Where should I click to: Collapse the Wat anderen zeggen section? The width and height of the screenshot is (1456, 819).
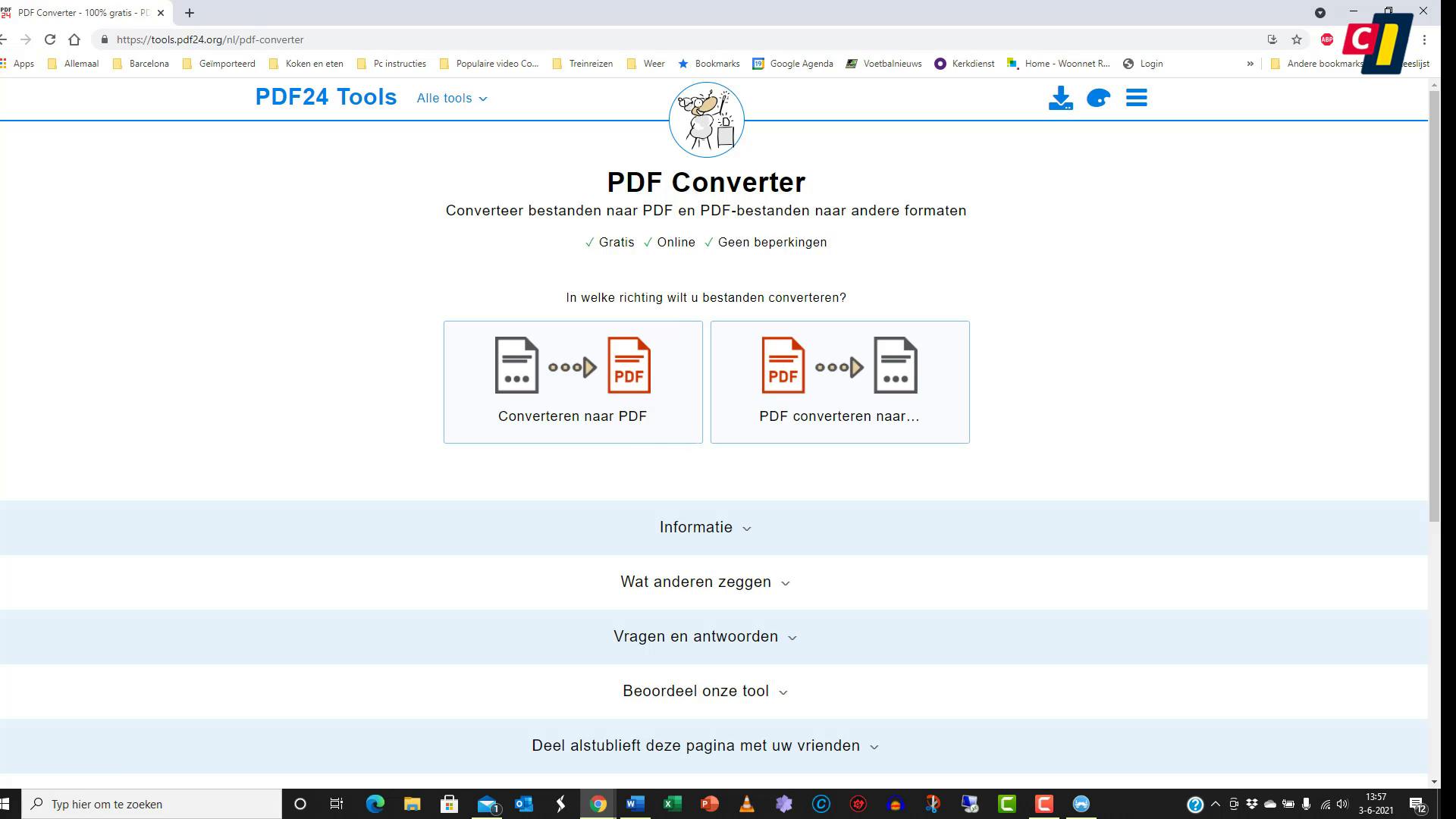point(704,582)
